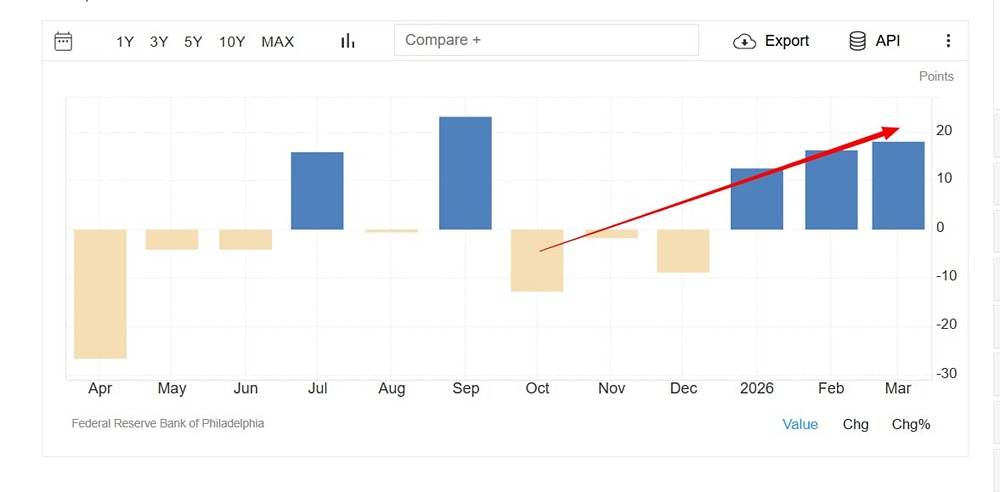This screenshot has width=1000, height=492.
Task: Click the Federal Reserve Bank of Philadelphia source
Action: tap(168, 423)
